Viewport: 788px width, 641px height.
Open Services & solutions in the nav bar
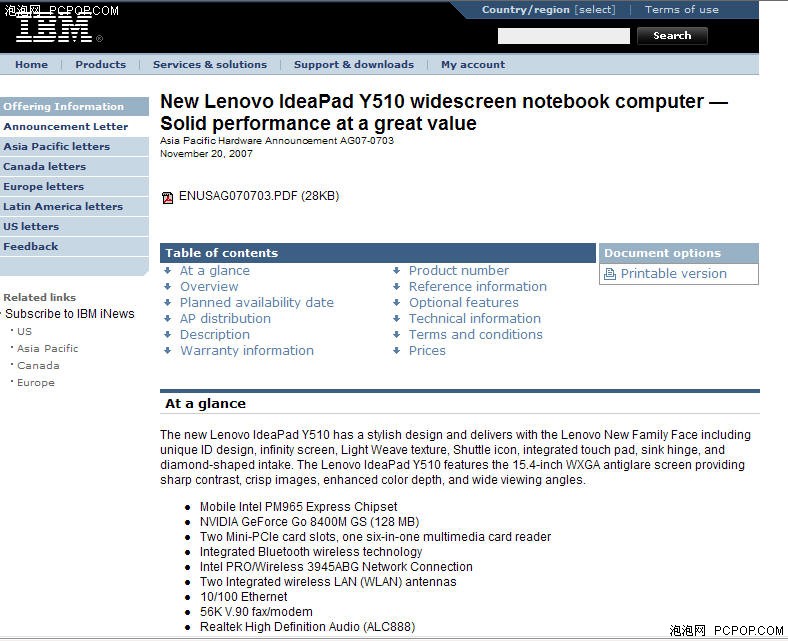210,64
